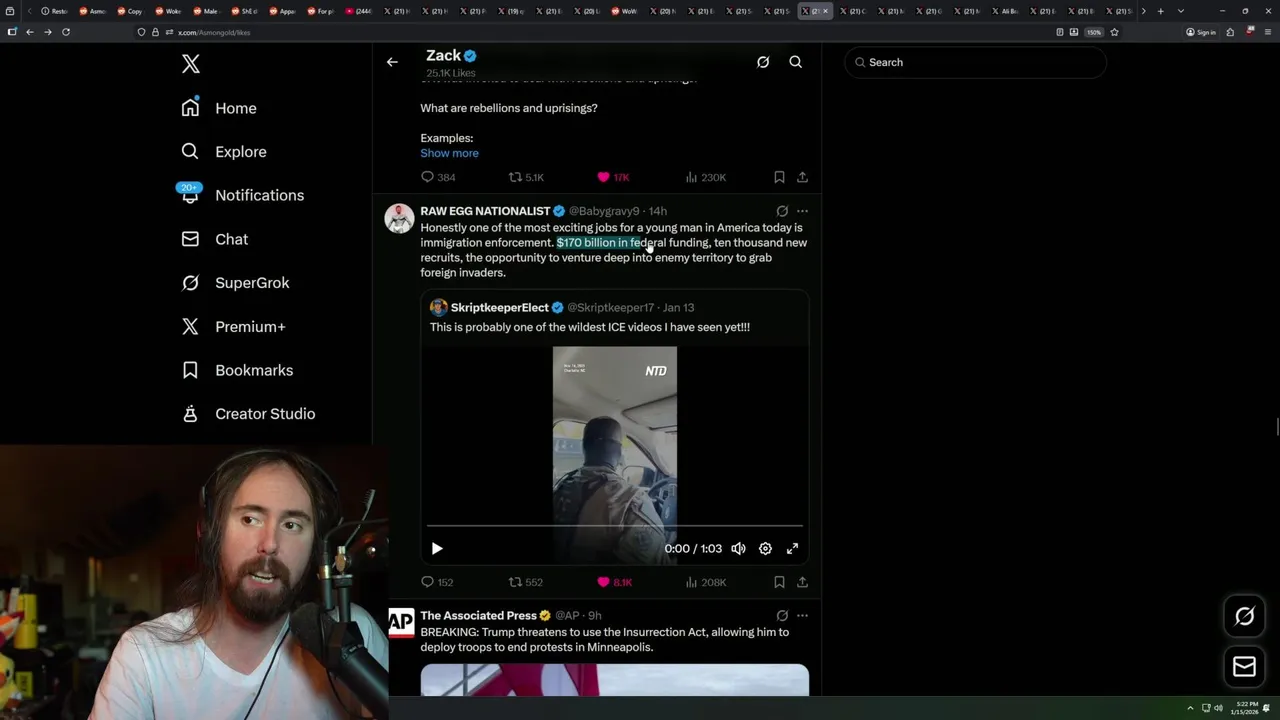This screenshot has width=1280, height=720.
Task: Open Explore in the sidebar
Action: pos(224,152)
